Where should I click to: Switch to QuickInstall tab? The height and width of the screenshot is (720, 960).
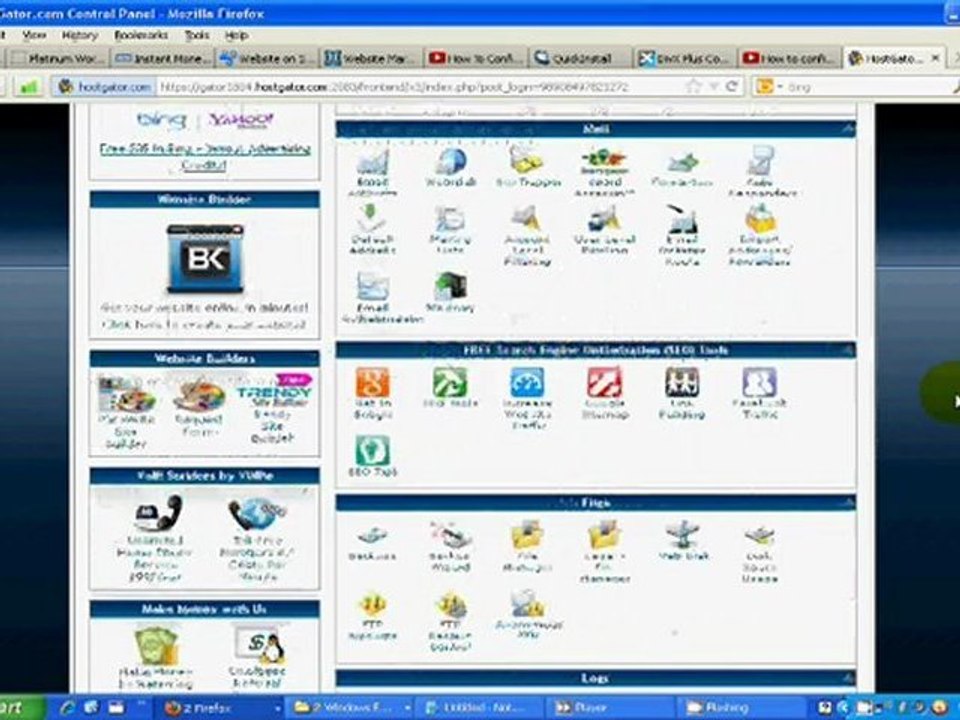(580, 58)
